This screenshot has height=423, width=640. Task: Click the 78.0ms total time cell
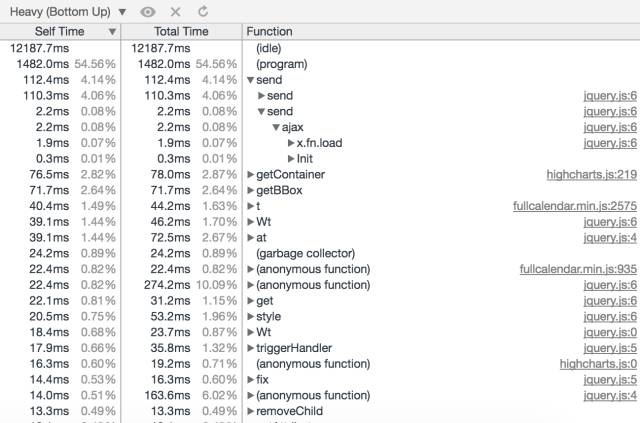(170, 175)
